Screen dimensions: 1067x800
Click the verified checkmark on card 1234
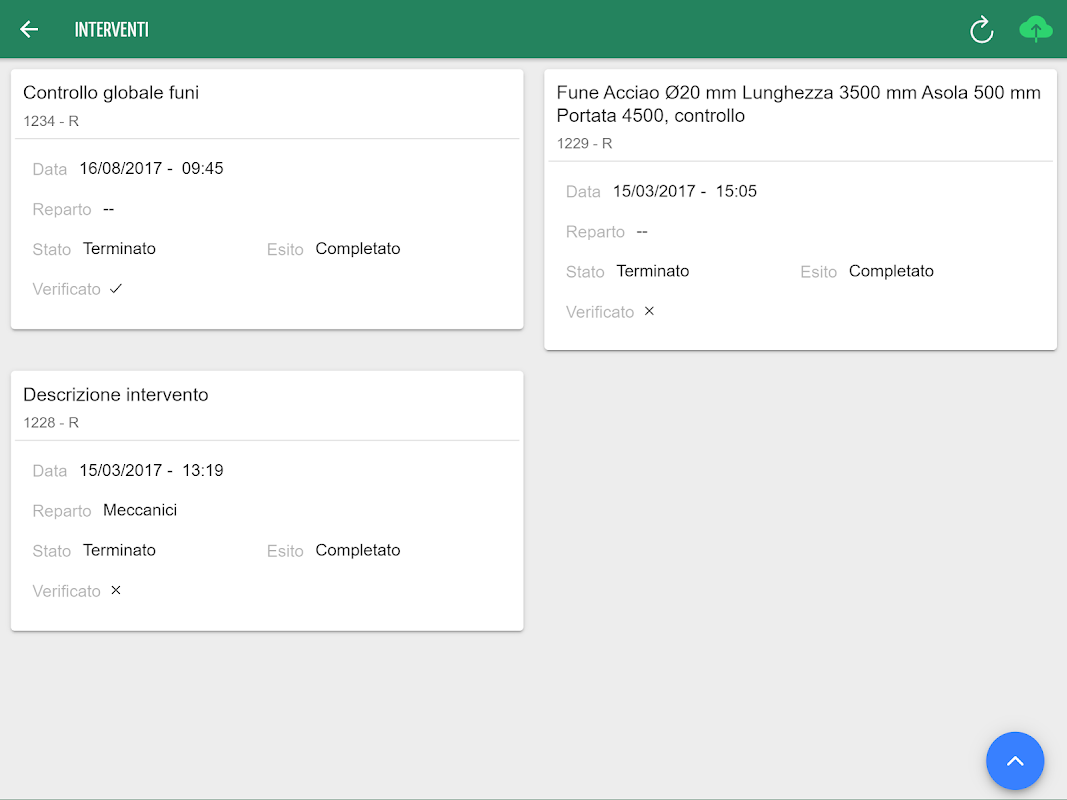click(x=116, y=288)
